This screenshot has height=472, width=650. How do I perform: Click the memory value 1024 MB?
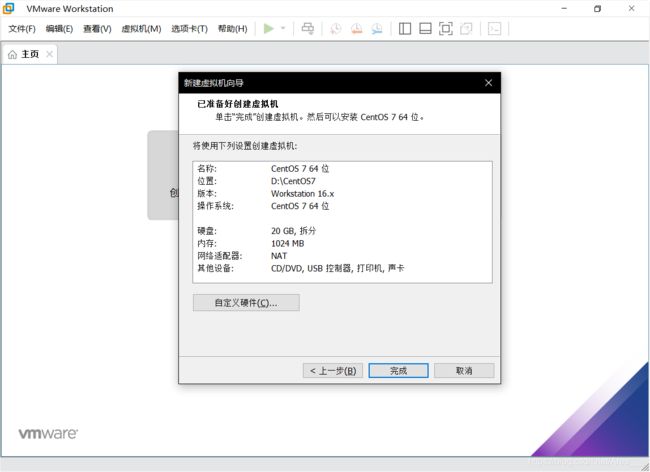(x=288, y=243)
